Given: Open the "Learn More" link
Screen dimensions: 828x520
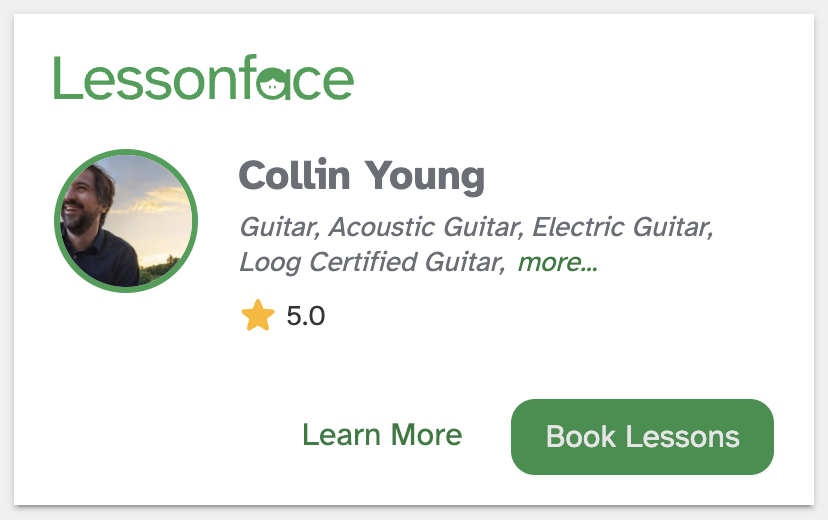Looking at the screenshot, I should coord(382,435).
